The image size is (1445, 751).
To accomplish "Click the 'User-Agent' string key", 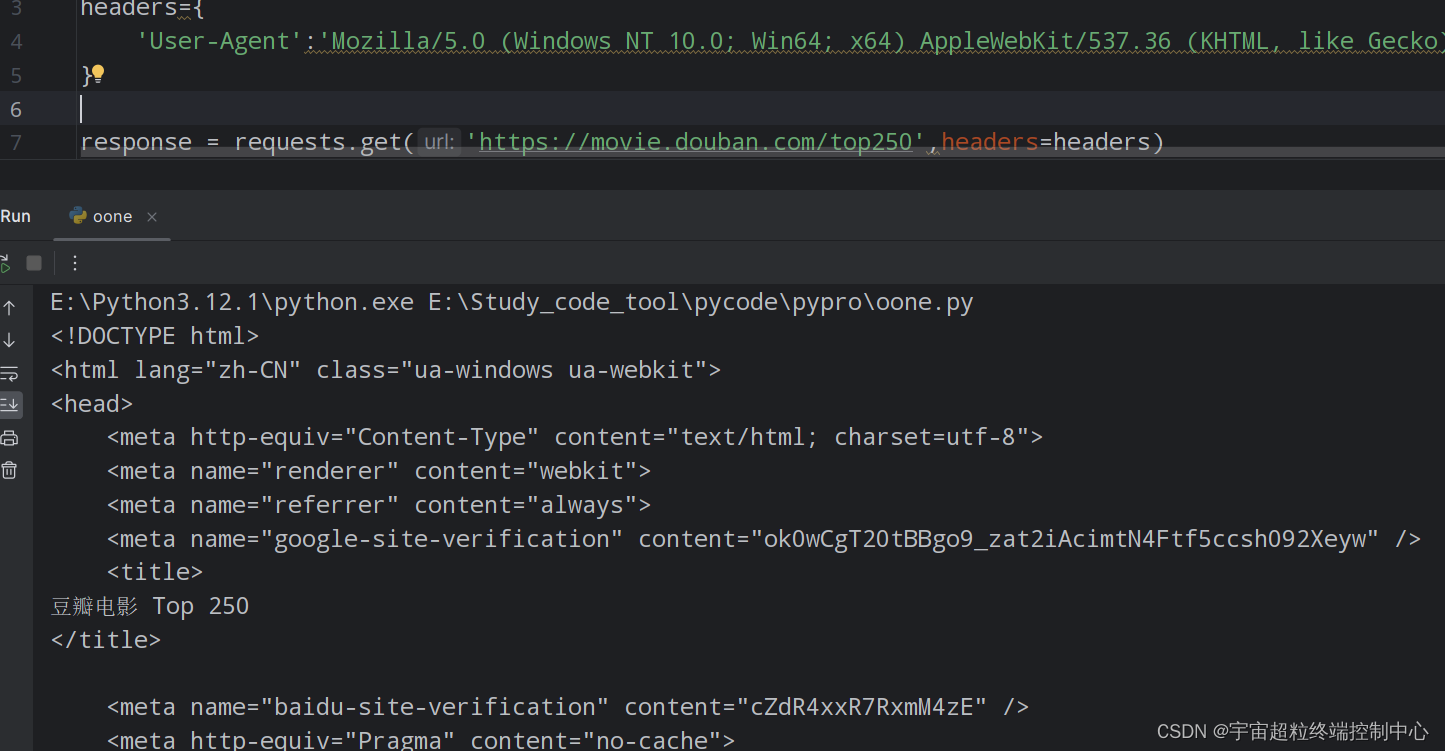I will (220, 42).
